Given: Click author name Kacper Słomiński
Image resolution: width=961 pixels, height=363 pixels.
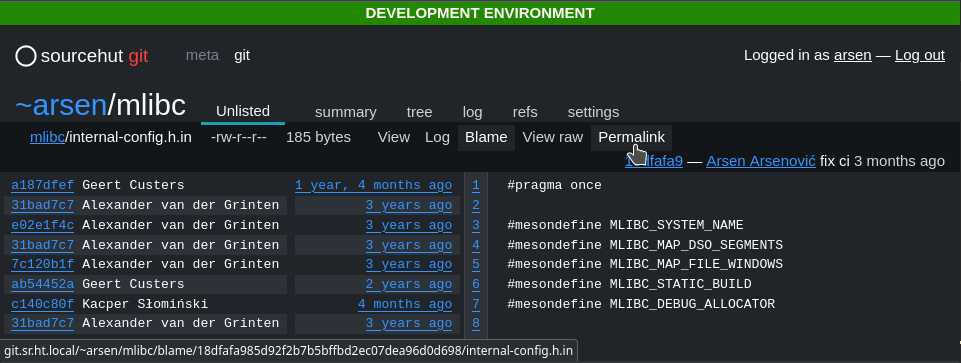Looking at the screenshot, I should [145, 304].
